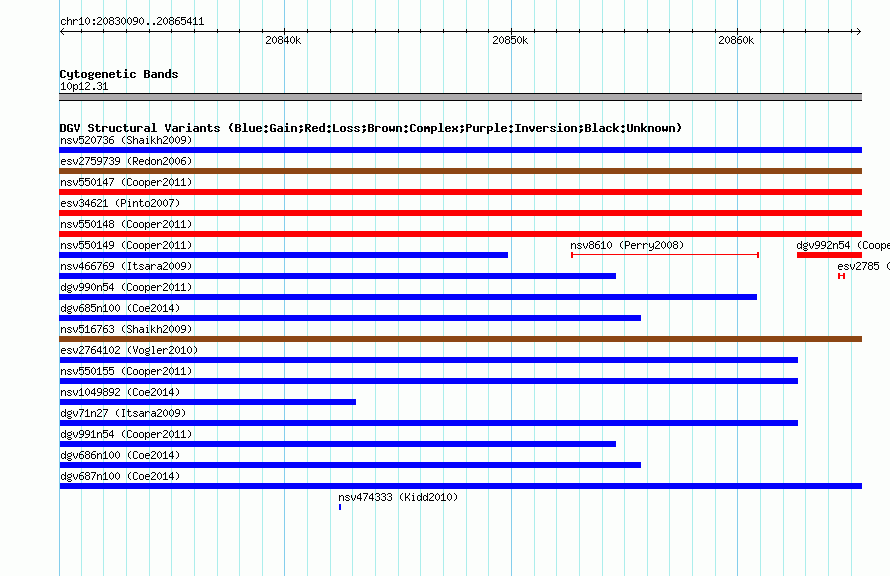Click the nsv8610 (Perry2008) label

coord(627,245)
